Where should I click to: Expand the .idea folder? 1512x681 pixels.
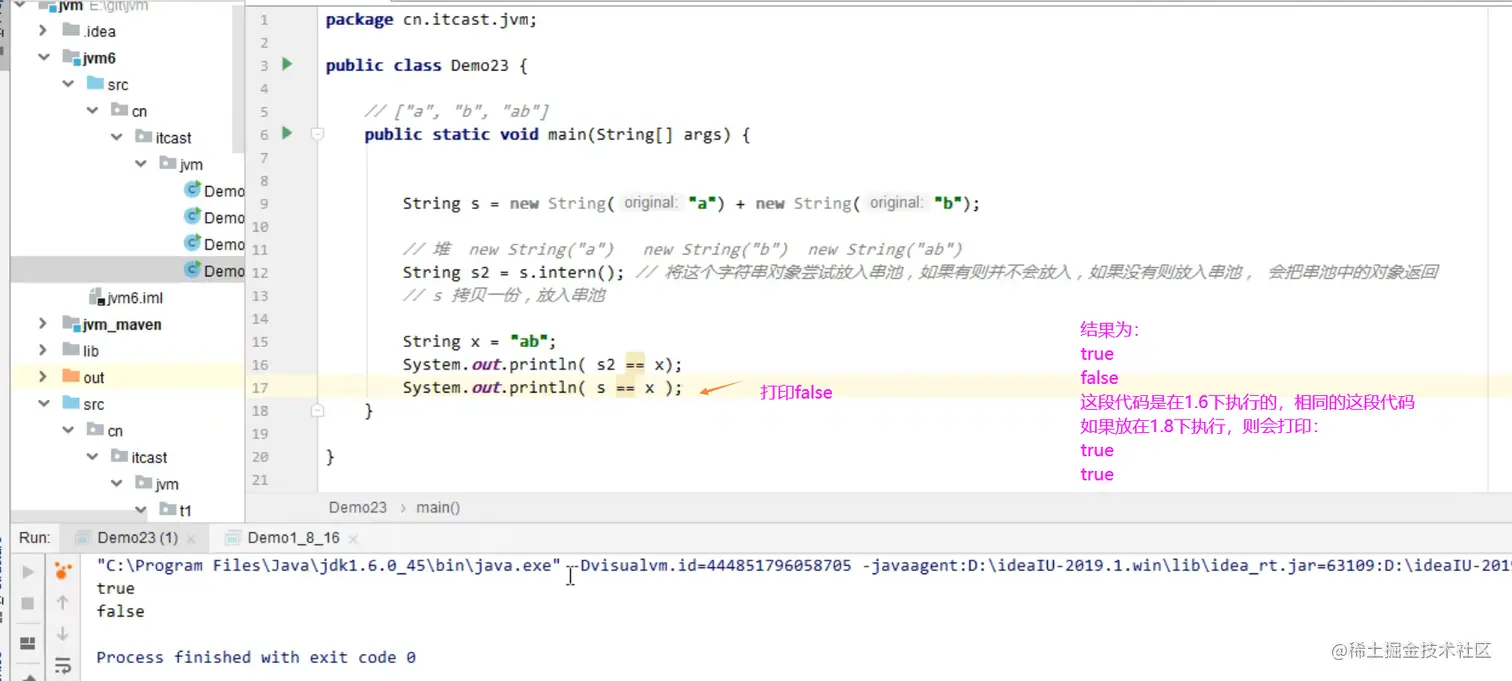tap(43, 31)
